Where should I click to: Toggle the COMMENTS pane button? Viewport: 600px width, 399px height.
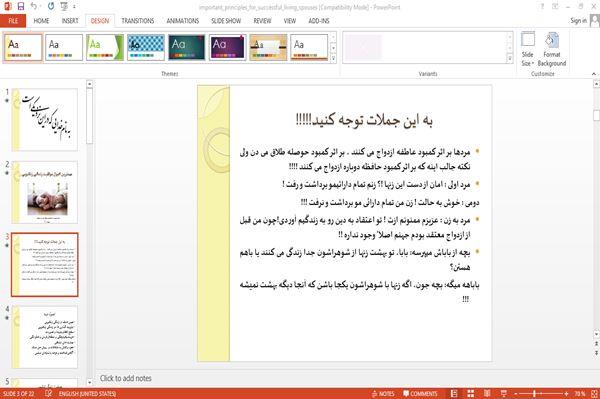coord(420,394)
